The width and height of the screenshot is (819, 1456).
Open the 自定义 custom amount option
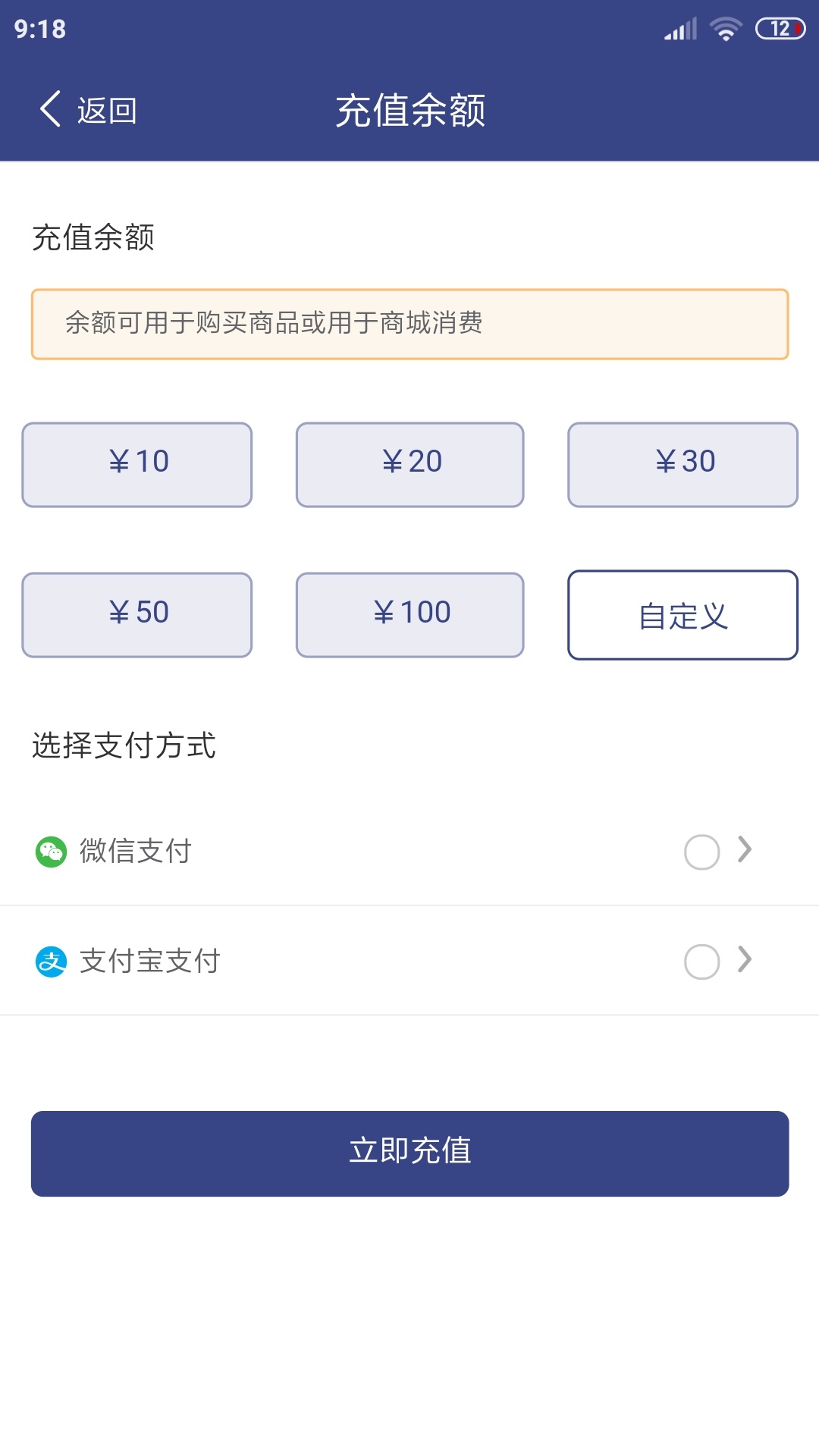point(682,615)
